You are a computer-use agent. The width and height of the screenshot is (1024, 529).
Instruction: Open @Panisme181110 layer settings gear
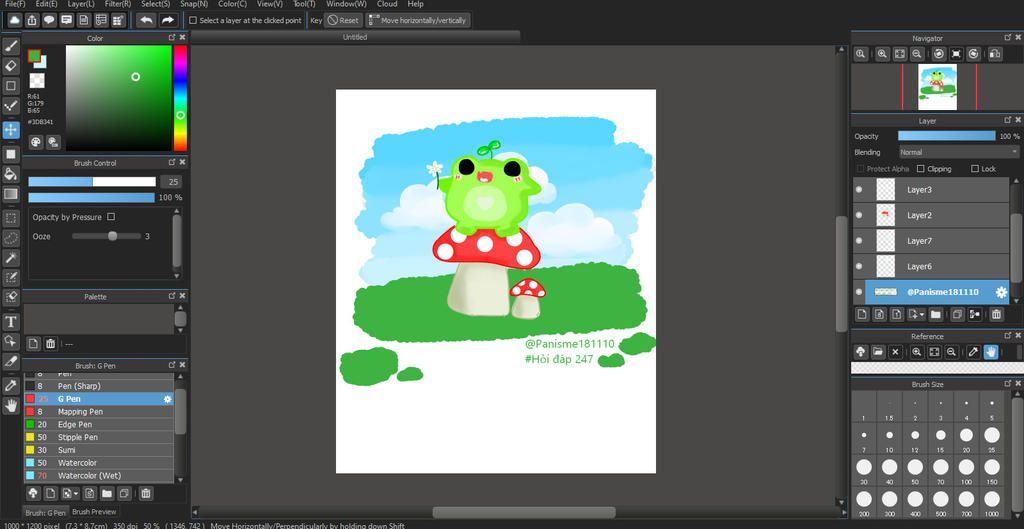click(1001, 293)
